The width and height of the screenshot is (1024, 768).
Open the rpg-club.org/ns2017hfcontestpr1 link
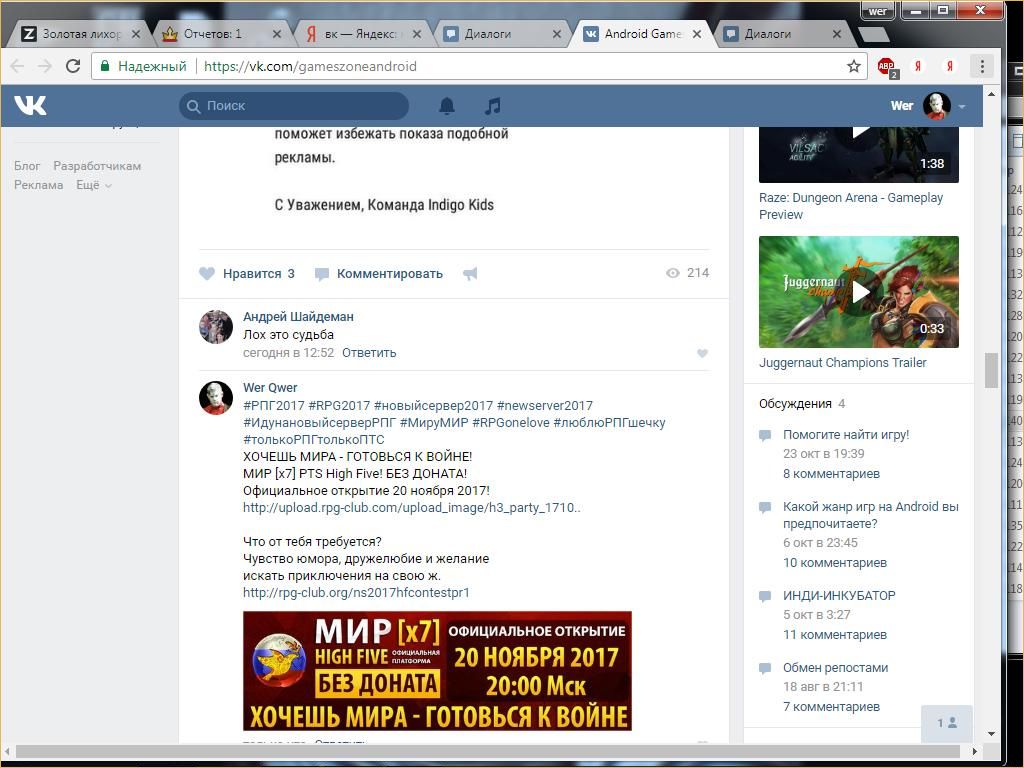(356, 592)
